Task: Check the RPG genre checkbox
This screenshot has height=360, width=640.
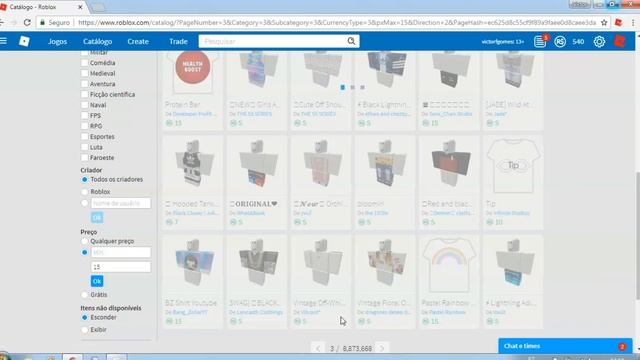Action: pyautogui.click(x=84, y=126)
